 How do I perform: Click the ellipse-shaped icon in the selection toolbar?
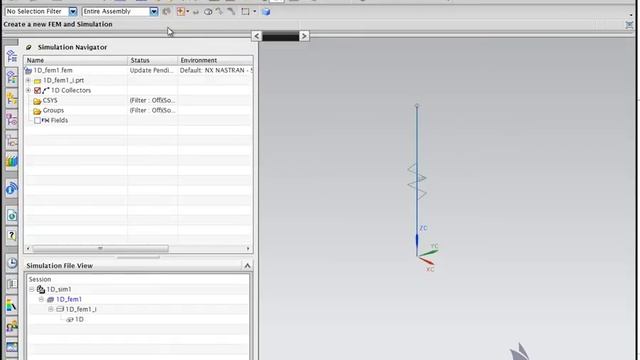pyautogui.click(x=208, y=12)
